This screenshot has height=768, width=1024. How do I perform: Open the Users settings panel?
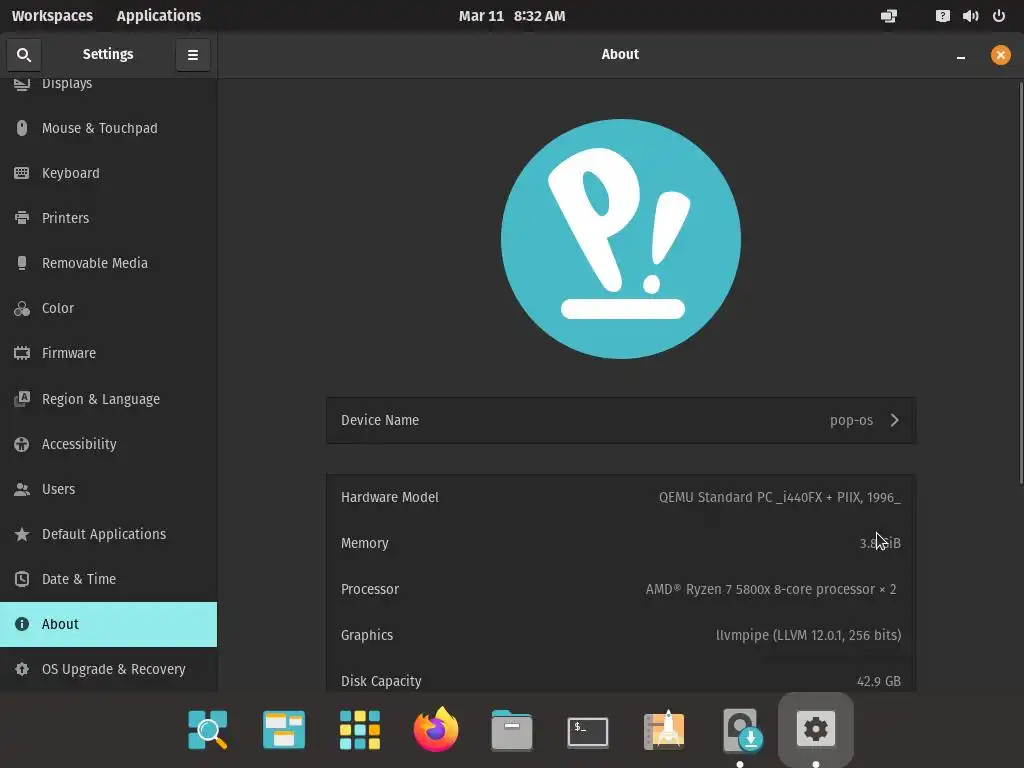[108, 489]
